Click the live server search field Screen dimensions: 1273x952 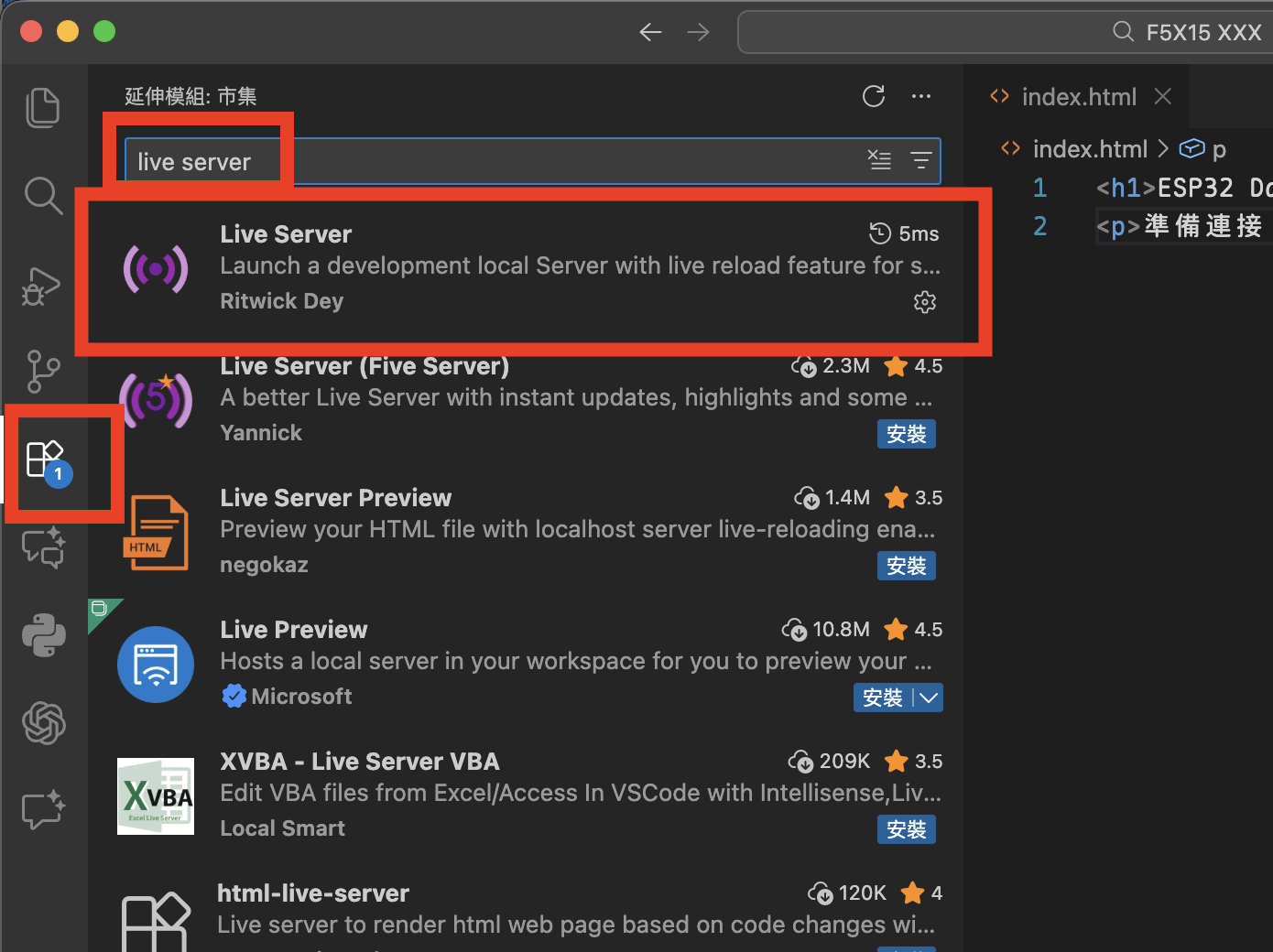pyautogui.click(x=495, y=162)
